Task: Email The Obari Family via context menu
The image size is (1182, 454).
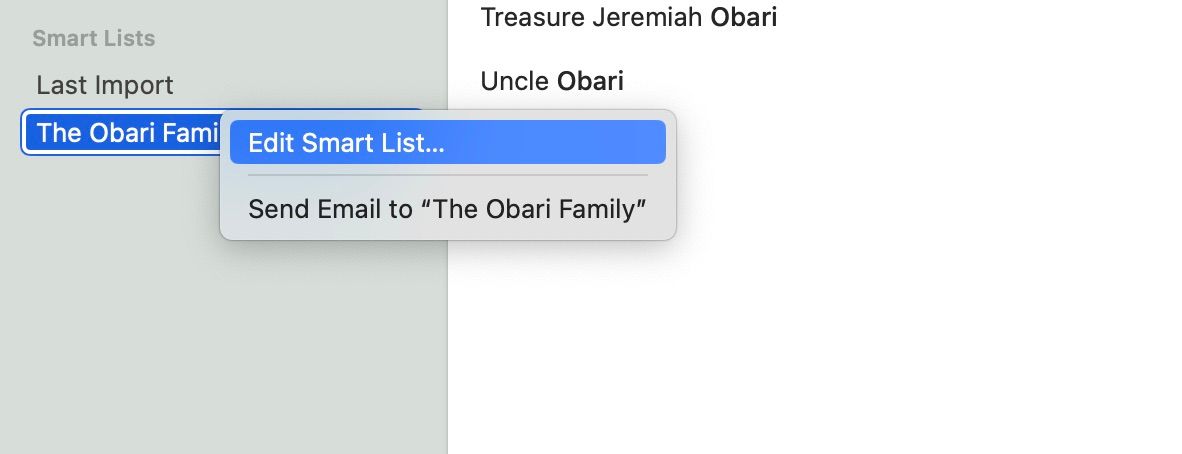Action: coord(447,209)
